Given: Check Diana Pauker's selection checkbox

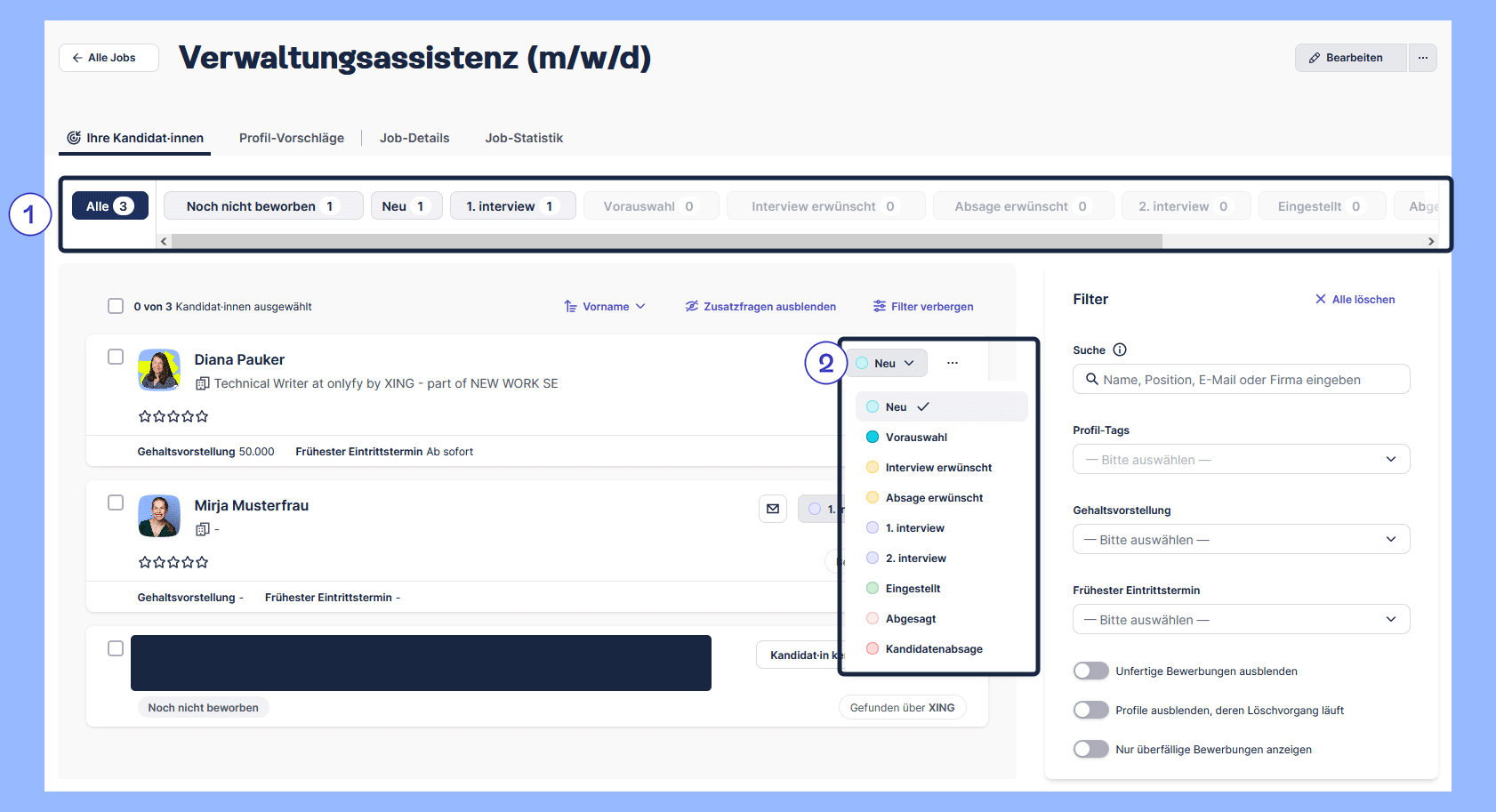Looking at the screenshot, I should [x=116, y=356].
